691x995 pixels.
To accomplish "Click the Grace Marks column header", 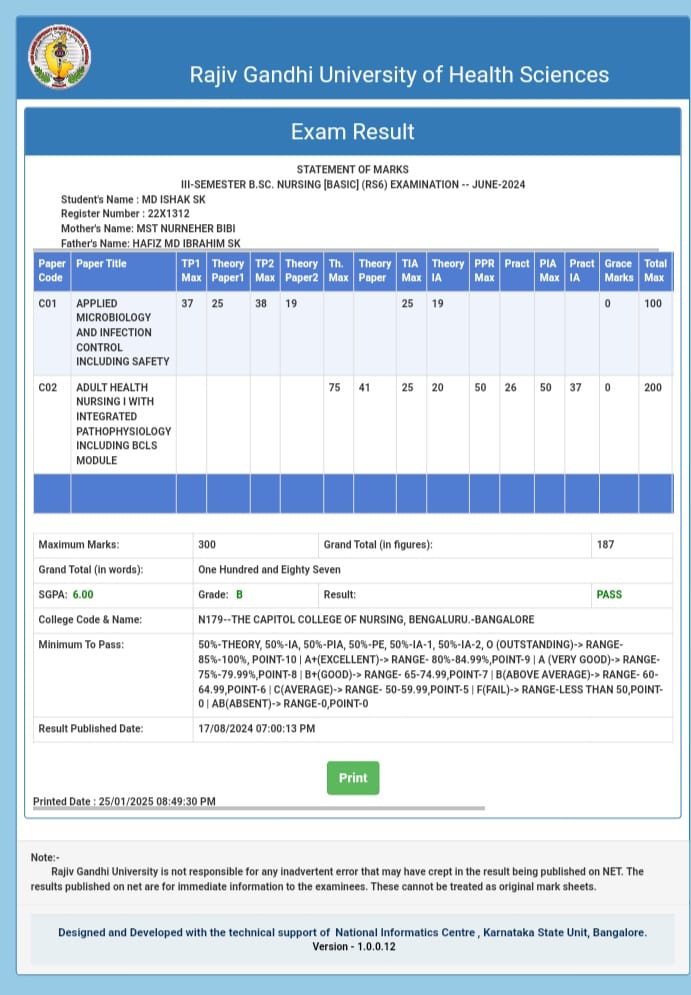I will [619, 270].
